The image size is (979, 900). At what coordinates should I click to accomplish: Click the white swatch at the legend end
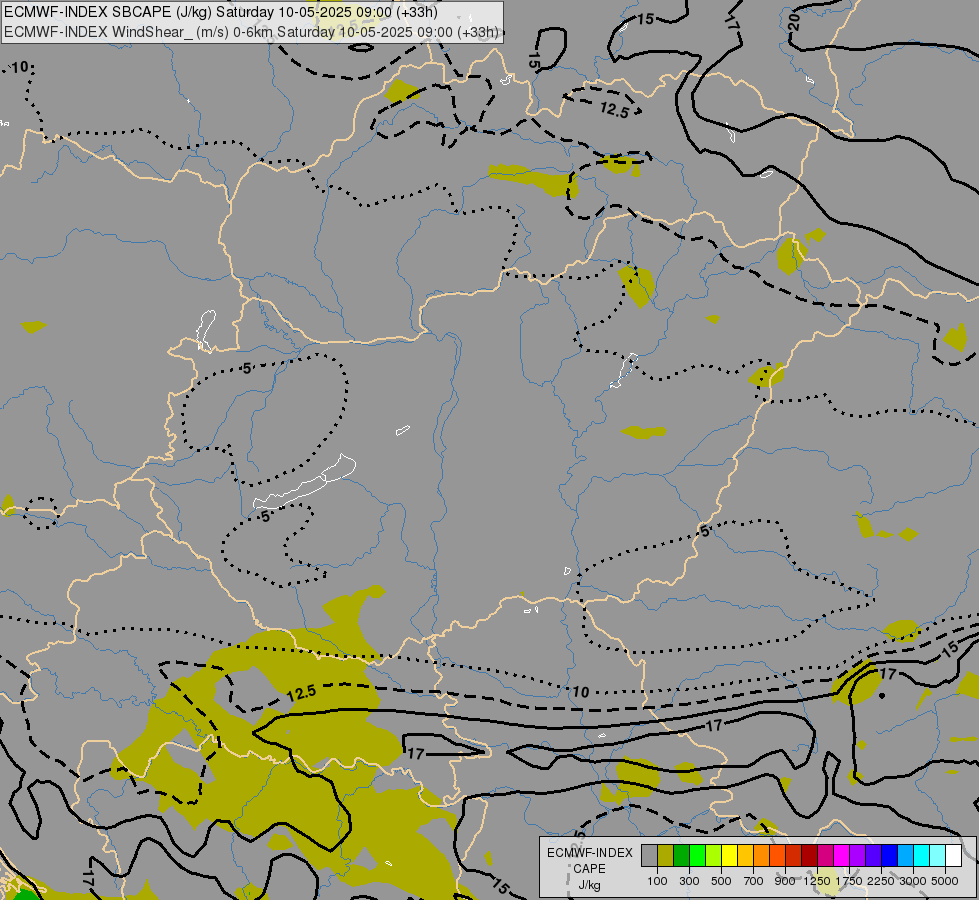[x=954, y=856]
